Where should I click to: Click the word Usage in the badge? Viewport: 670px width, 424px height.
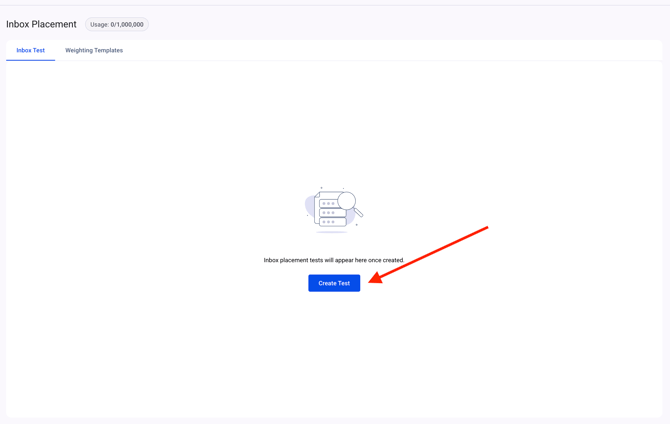(99, 24)
